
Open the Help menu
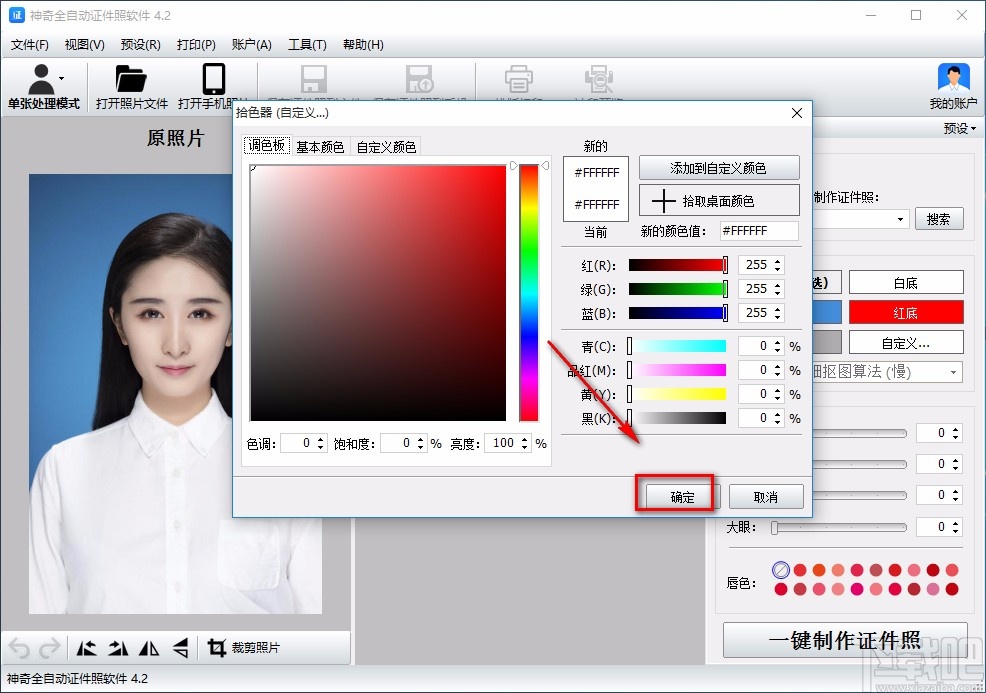pyautogui.click(x=363, y=45)
